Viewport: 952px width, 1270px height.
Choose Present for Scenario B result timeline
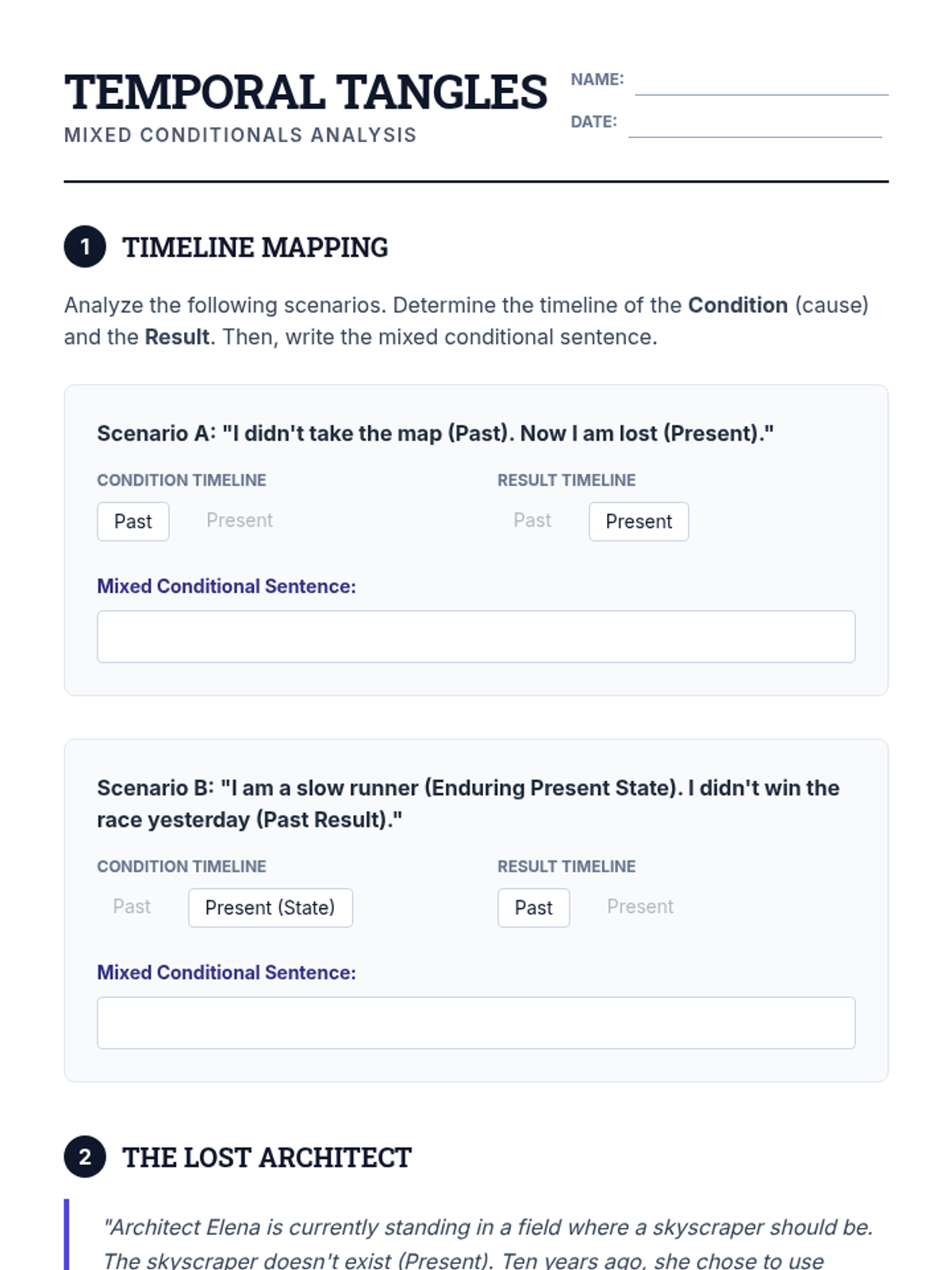pos(639,907)
